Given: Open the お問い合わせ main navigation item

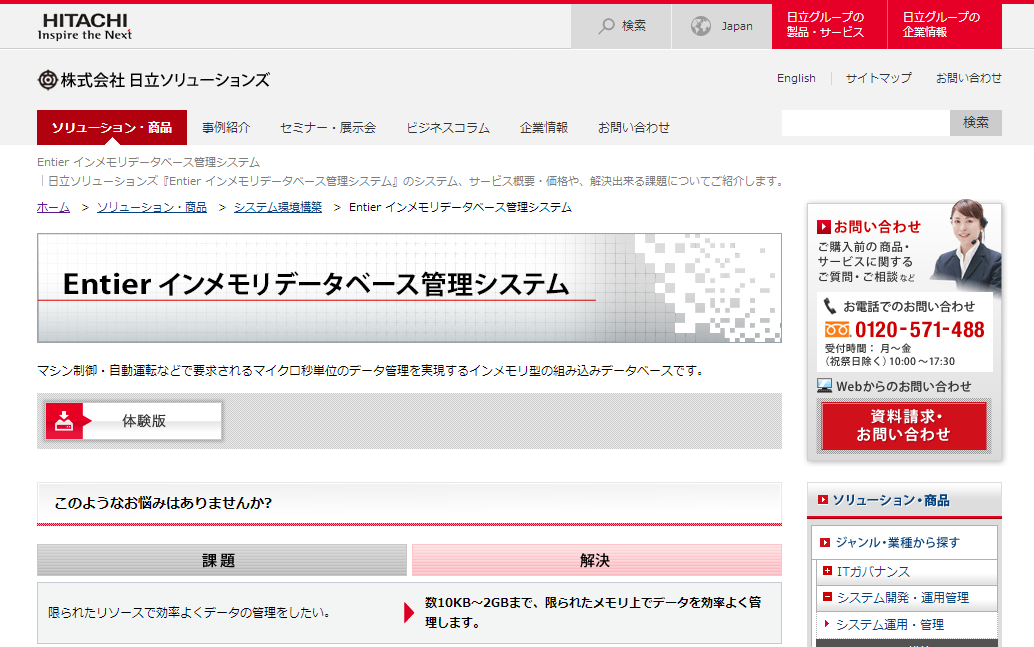Looking at the screenshot, I should point(634,127).
